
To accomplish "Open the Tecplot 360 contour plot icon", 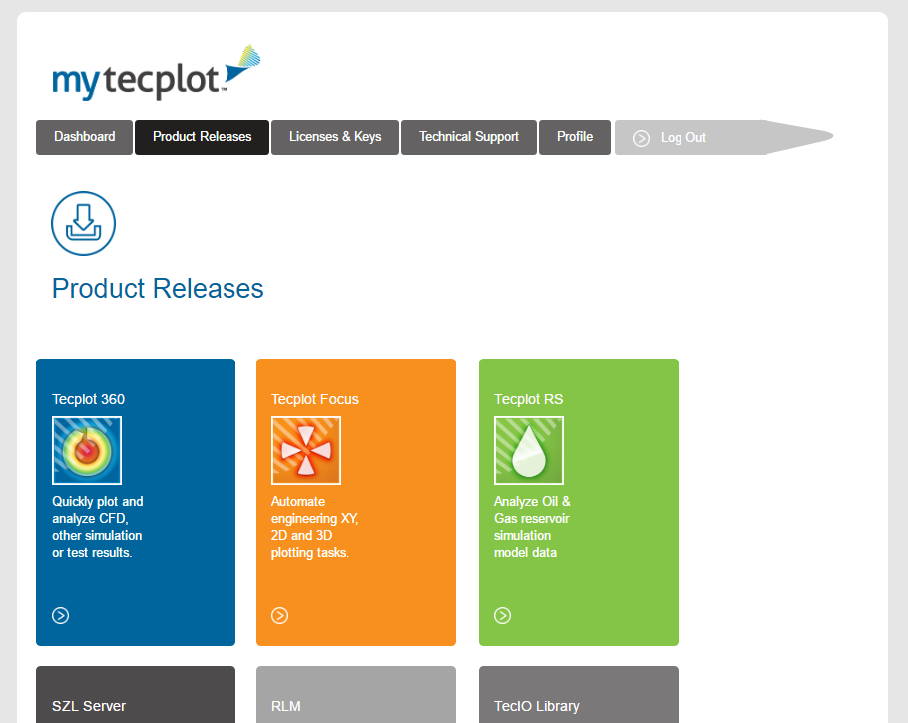I will 87,450.
